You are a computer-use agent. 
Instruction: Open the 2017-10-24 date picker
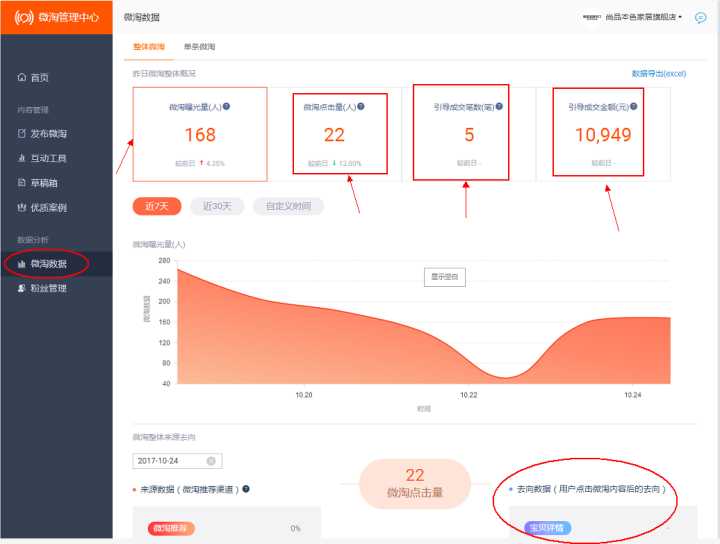[x=168, y=461]
